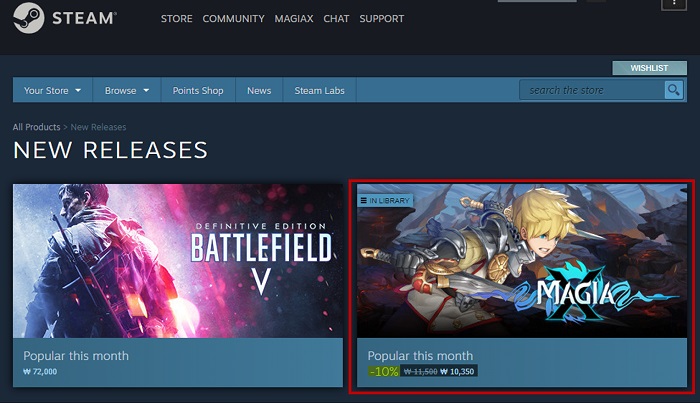Select the Steam Labs tab
The height and width of the screenshot is (403, 700).
pyautogui.click(x=319, y=90)
